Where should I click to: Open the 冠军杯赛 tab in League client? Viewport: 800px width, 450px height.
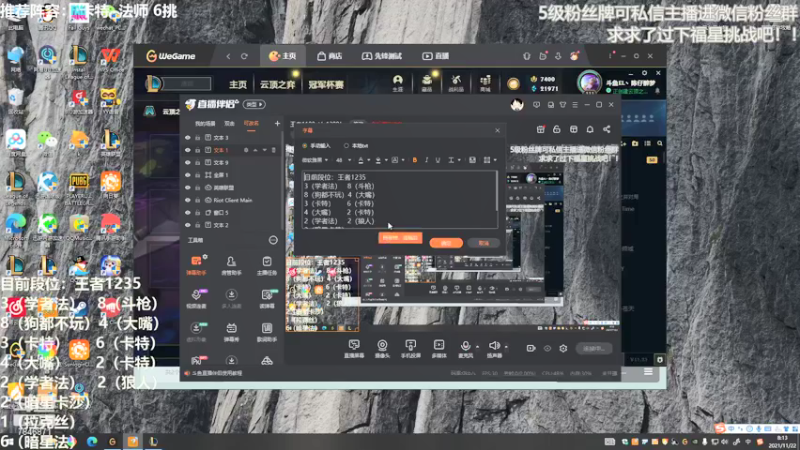pyautogui.click(x=326, y=85)
